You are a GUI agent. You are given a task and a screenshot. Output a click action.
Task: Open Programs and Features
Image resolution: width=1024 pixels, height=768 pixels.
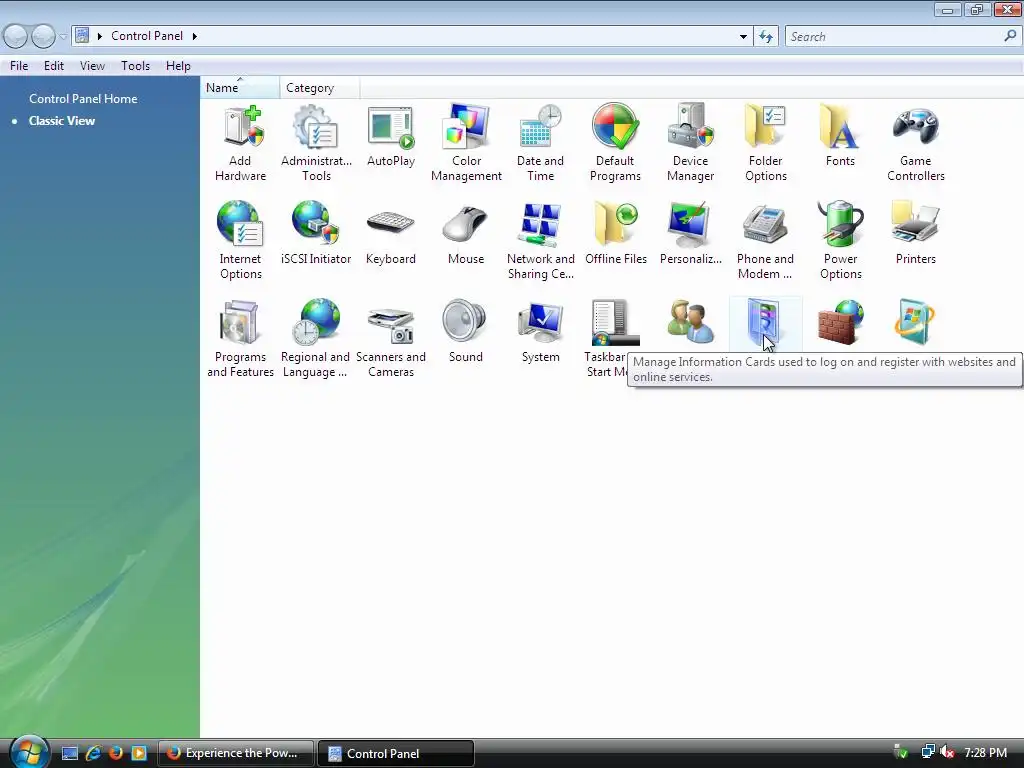240,338
